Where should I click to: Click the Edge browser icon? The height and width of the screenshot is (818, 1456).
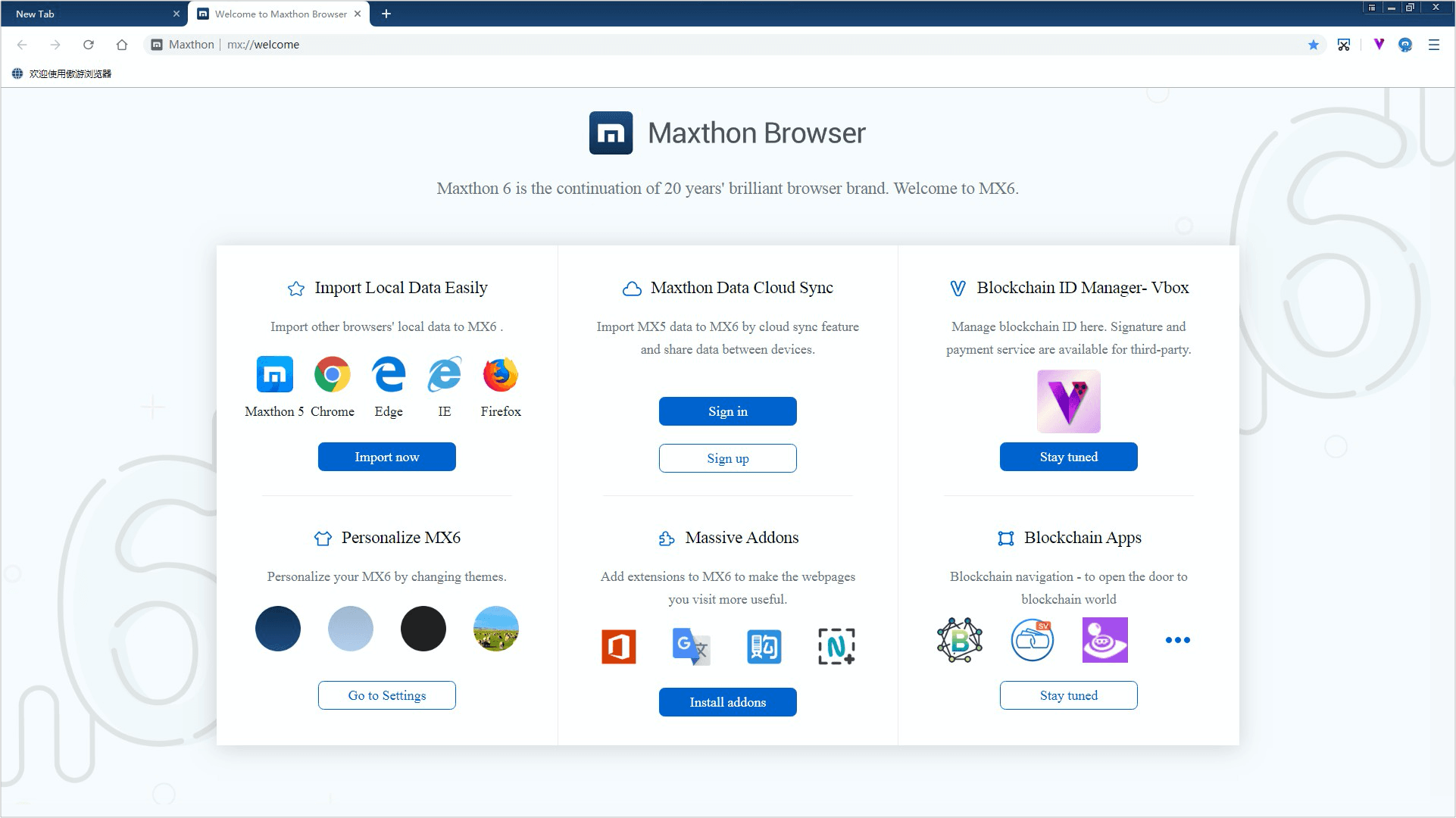pyautogui.click(x=389, y=374)
